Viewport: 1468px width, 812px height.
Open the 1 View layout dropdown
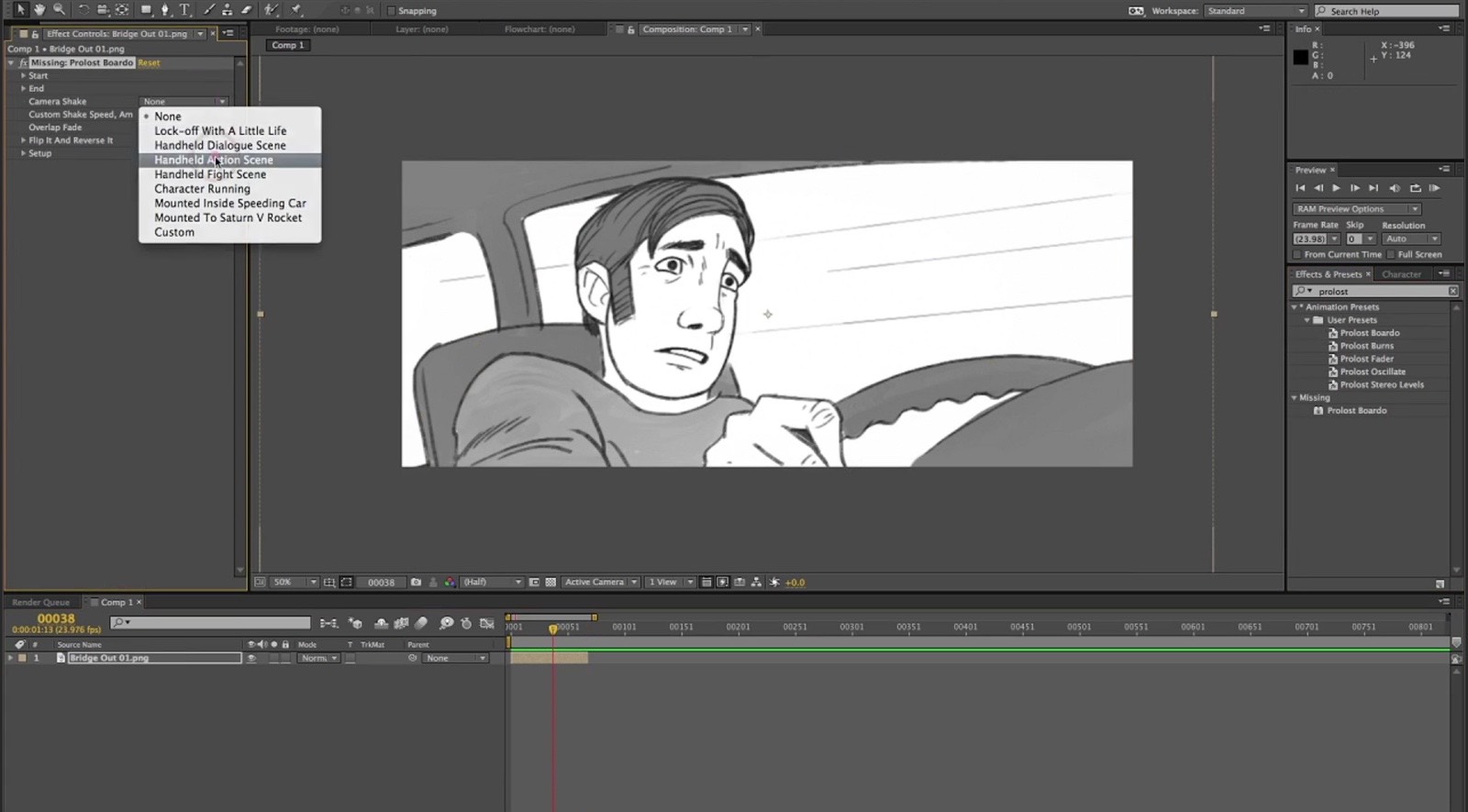pos(671,583)
